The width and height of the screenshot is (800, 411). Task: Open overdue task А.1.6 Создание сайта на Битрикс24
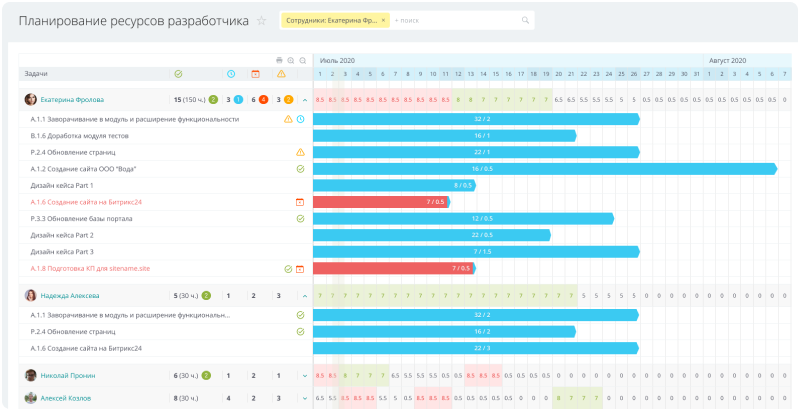pos(86,202)
